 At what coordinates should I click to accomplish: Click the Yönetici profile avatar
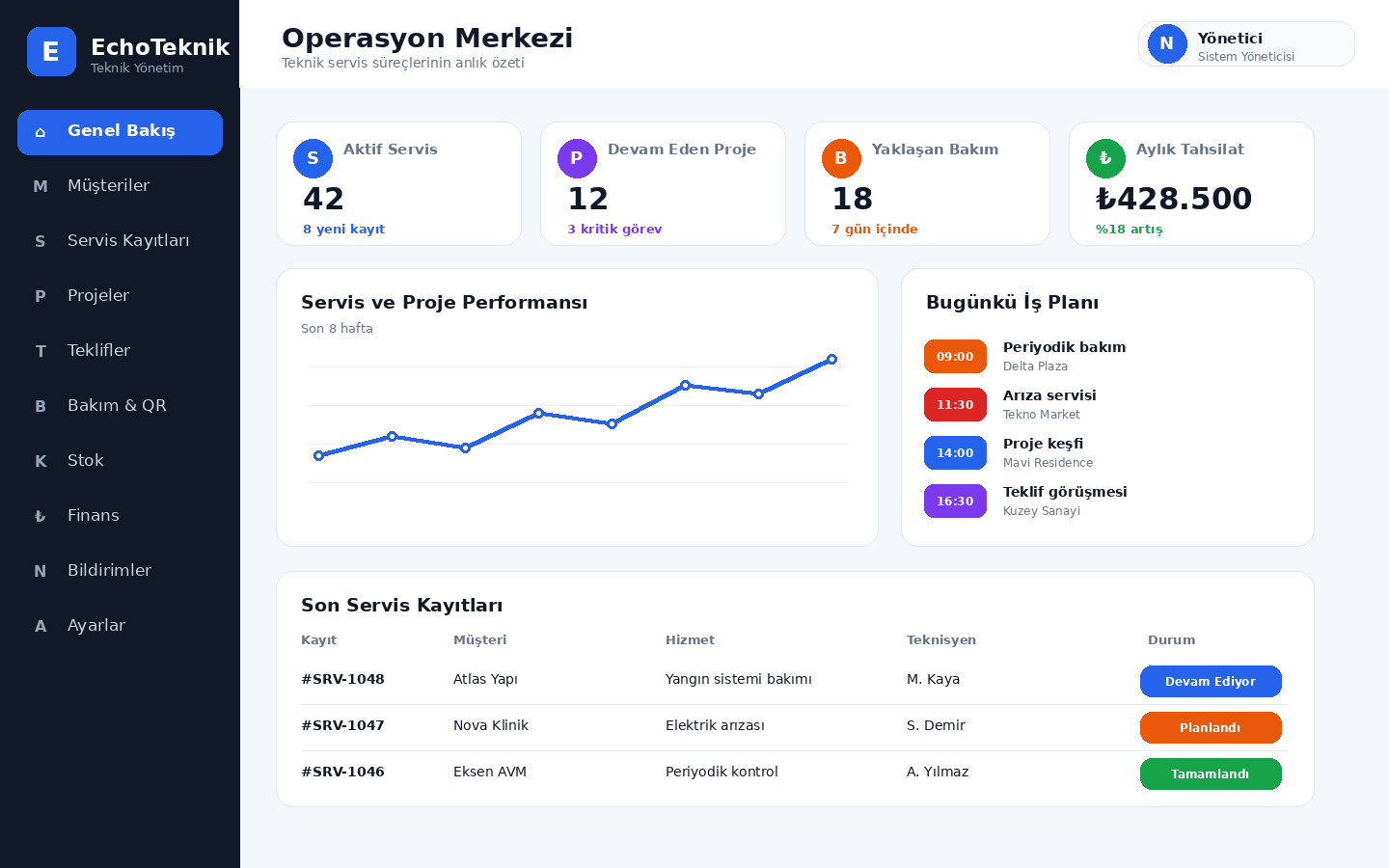[1167, 44]
